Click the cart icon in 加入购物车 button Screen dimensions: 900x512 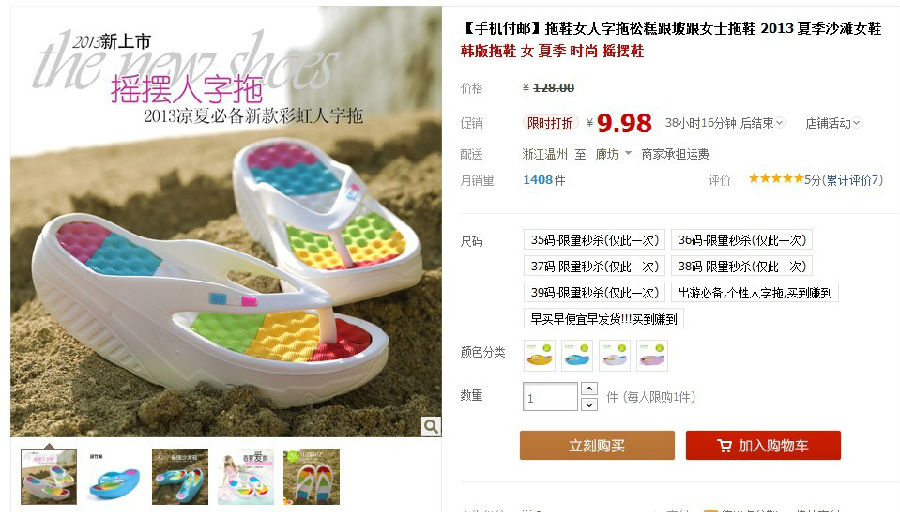724,445
